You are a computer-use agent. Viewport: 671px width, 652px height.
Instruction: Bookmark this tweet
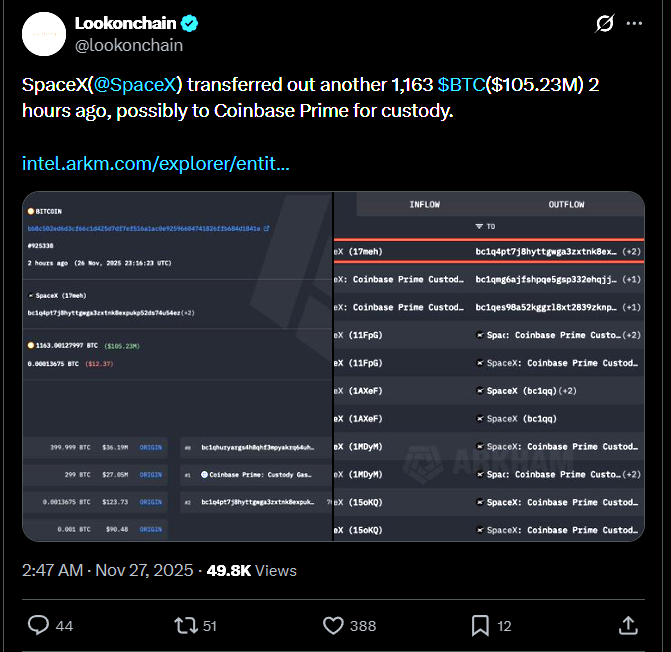pos(480,625)
